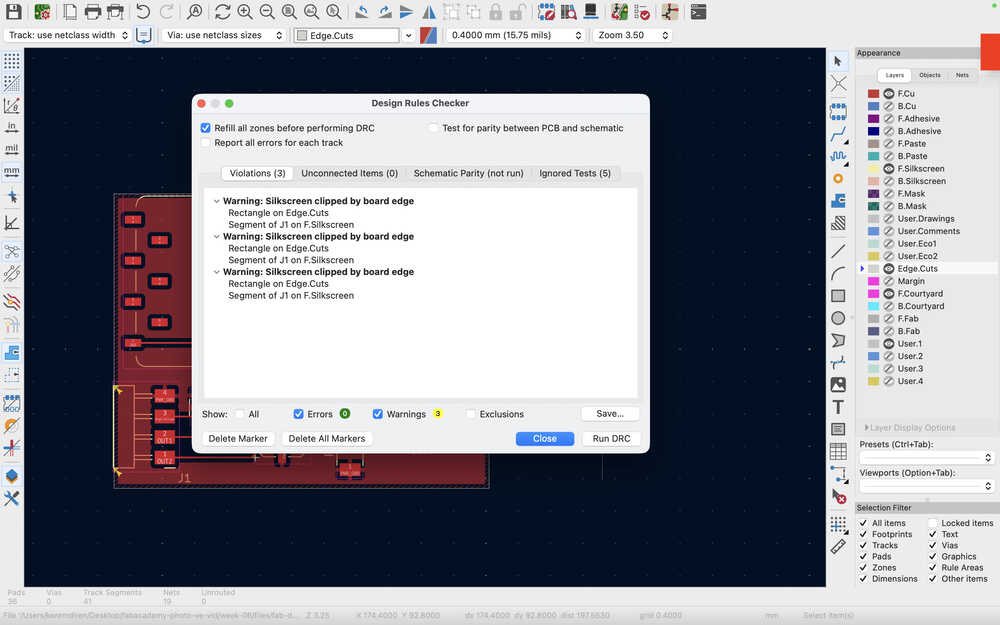Select the arrow selection tool

pos(838,61)
